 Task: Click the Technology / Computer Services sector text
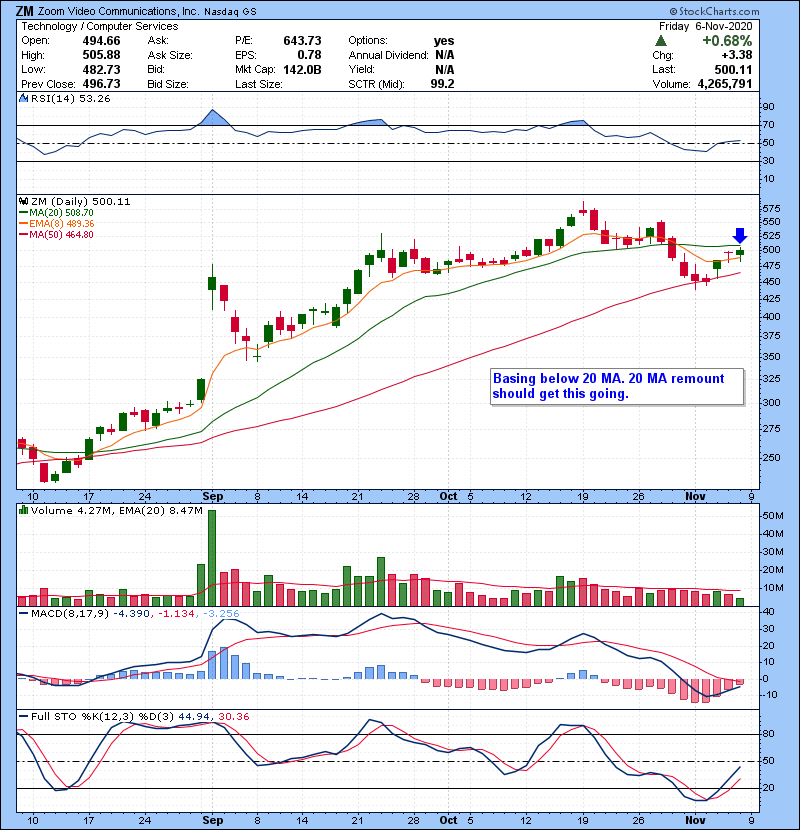(x=100, y=26)
